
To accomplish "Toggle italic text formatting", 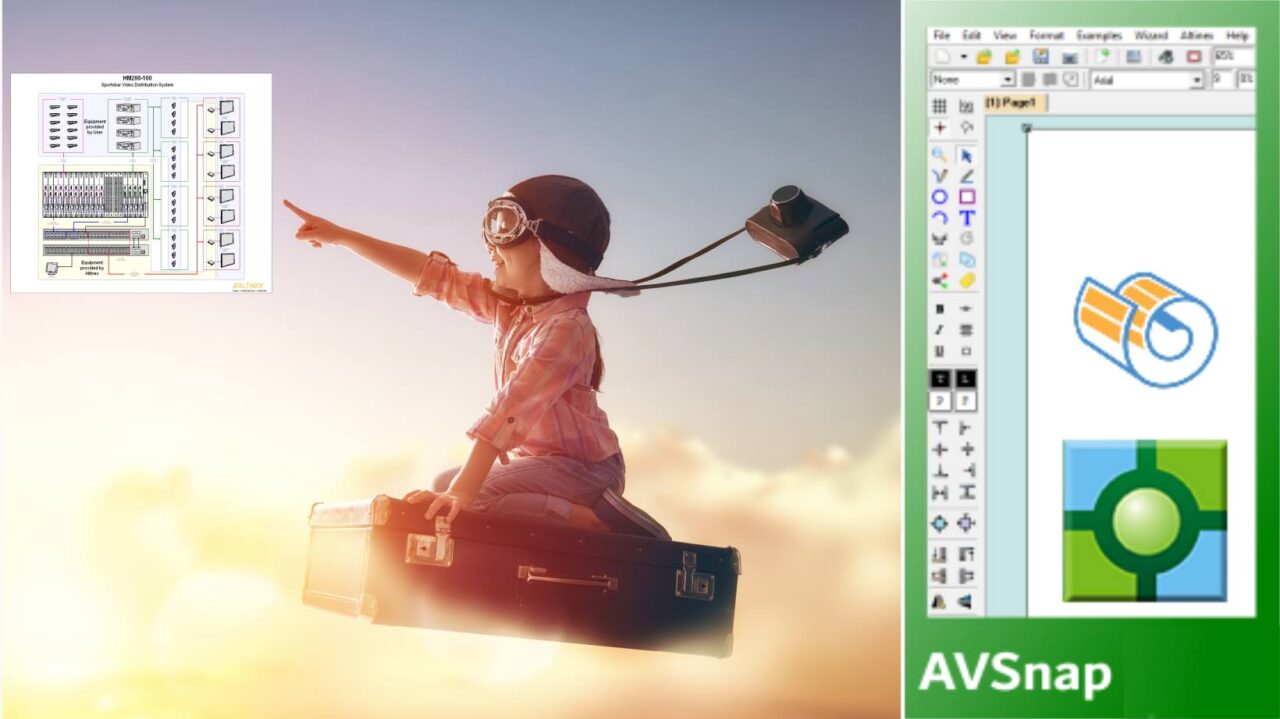I will tap(938, 331).
